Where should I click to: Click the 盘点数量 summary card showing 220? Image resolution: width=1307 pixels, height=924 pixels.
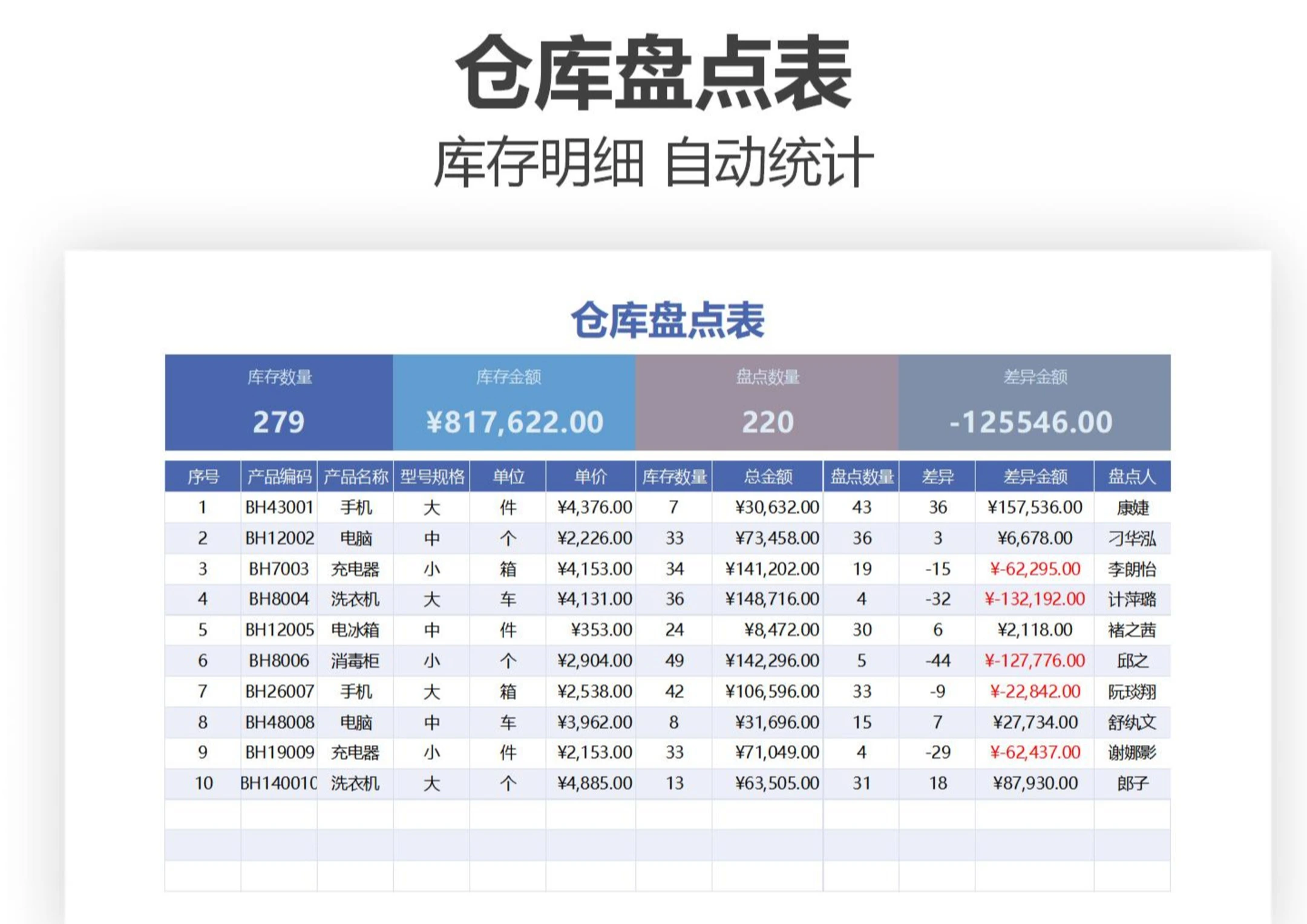coord(767,402)
